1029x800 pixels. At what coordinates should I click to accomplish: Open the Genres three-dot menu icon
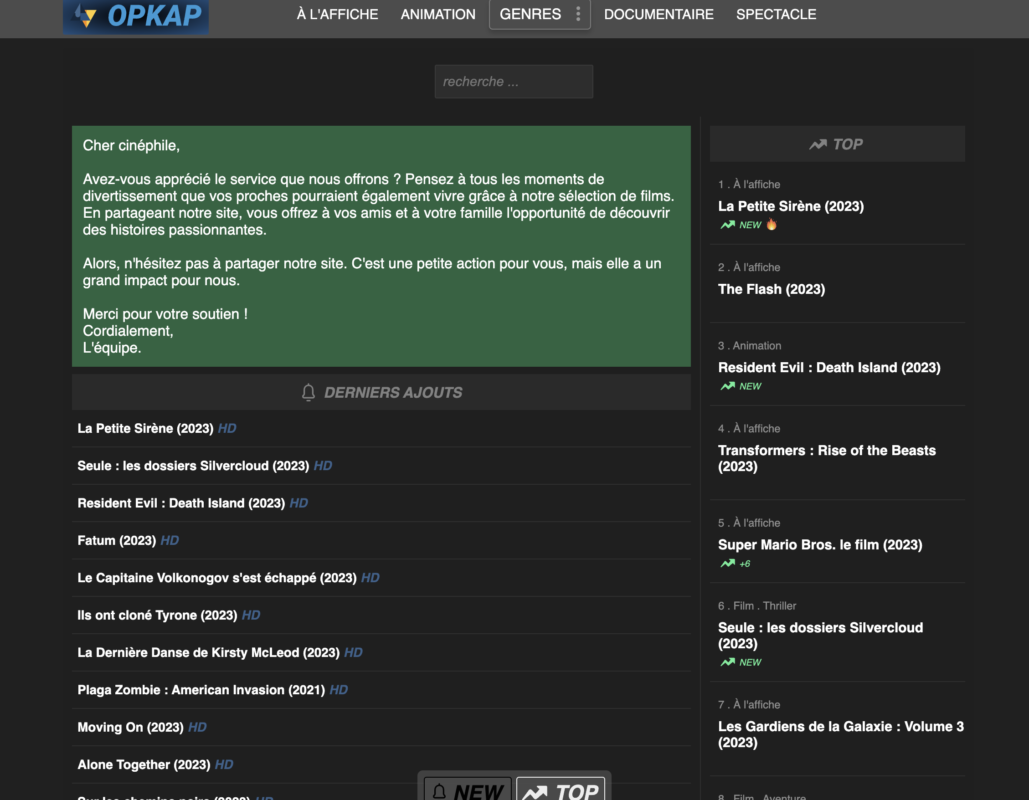pos(578,14)
